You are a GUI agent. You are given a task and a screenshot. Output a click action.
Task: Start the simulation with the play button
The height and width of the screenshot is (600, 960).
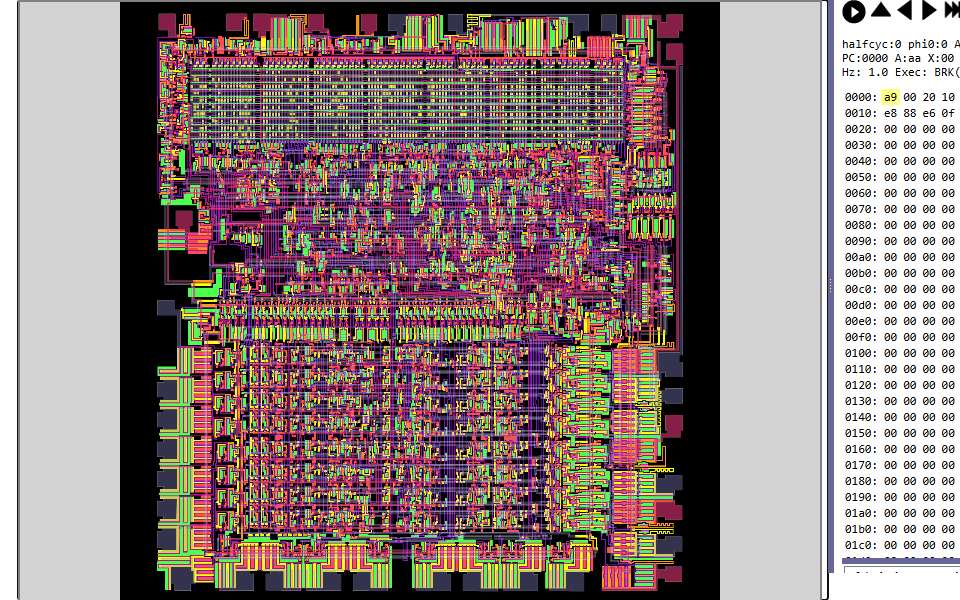pyautogui.click(x=853, y=12)
